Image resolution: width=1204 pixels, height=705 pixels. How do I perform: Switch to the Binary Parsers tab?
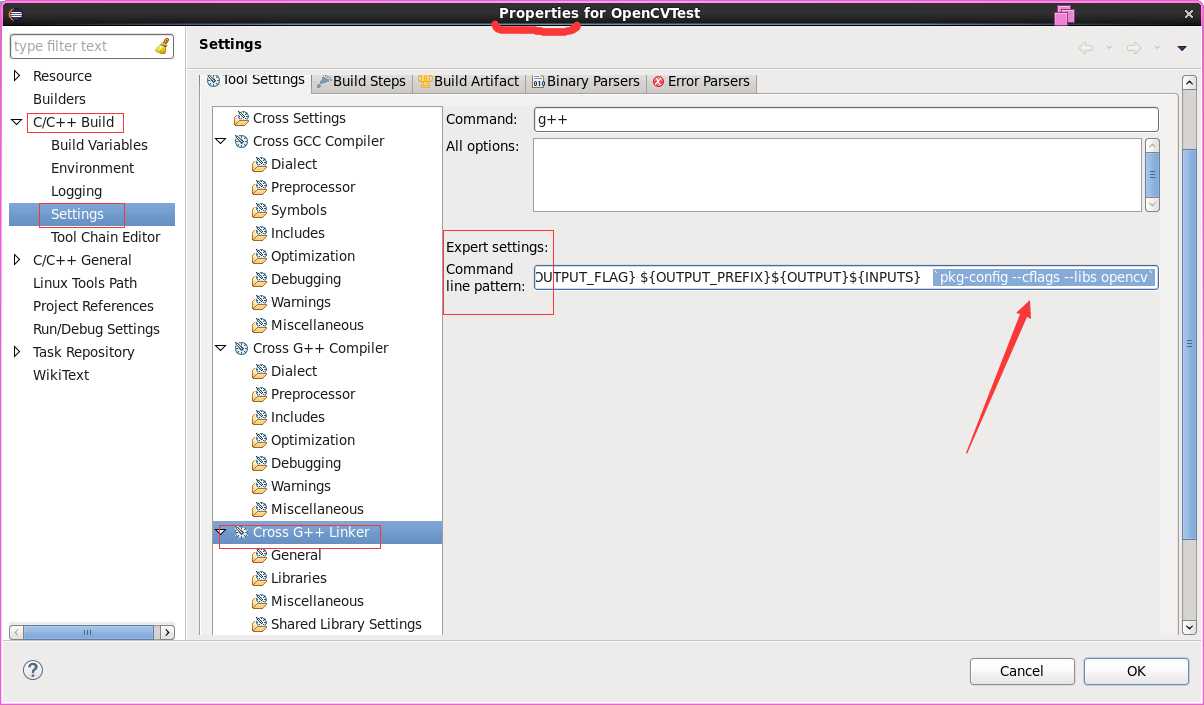pos(586,81)
